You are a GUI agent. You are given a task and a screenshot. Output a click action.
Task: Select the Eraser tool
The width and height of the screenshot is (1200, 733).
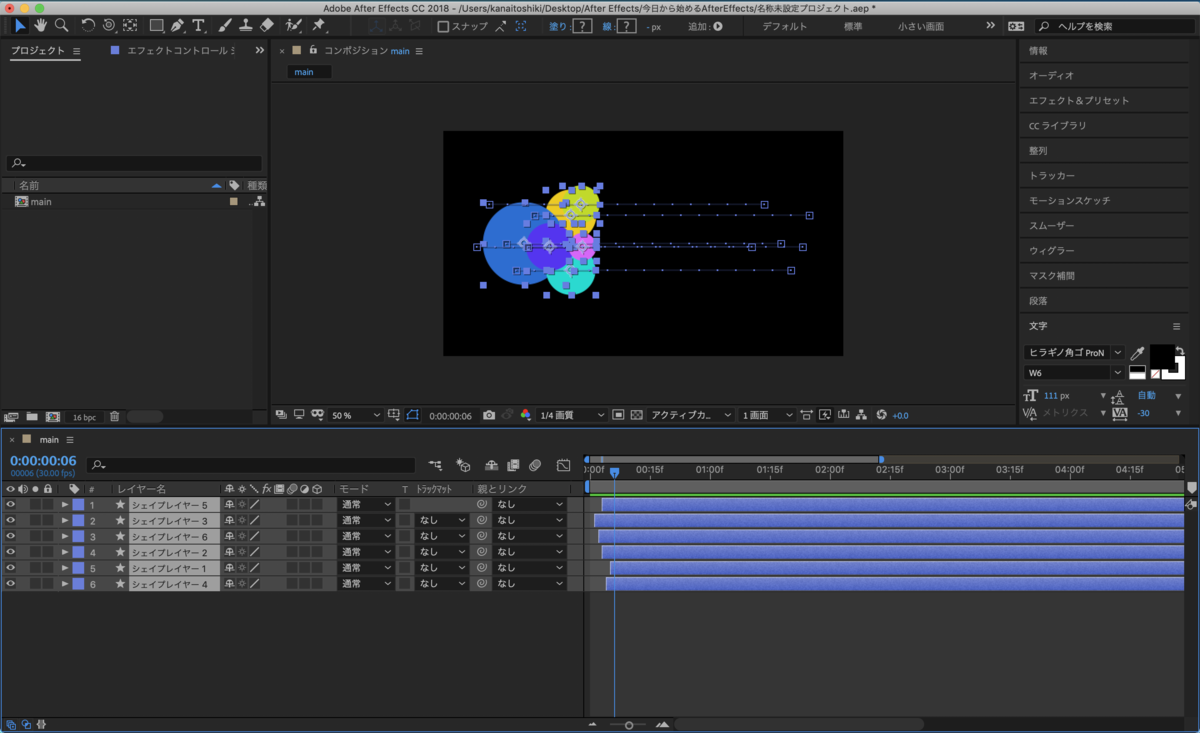click(266, 25)
